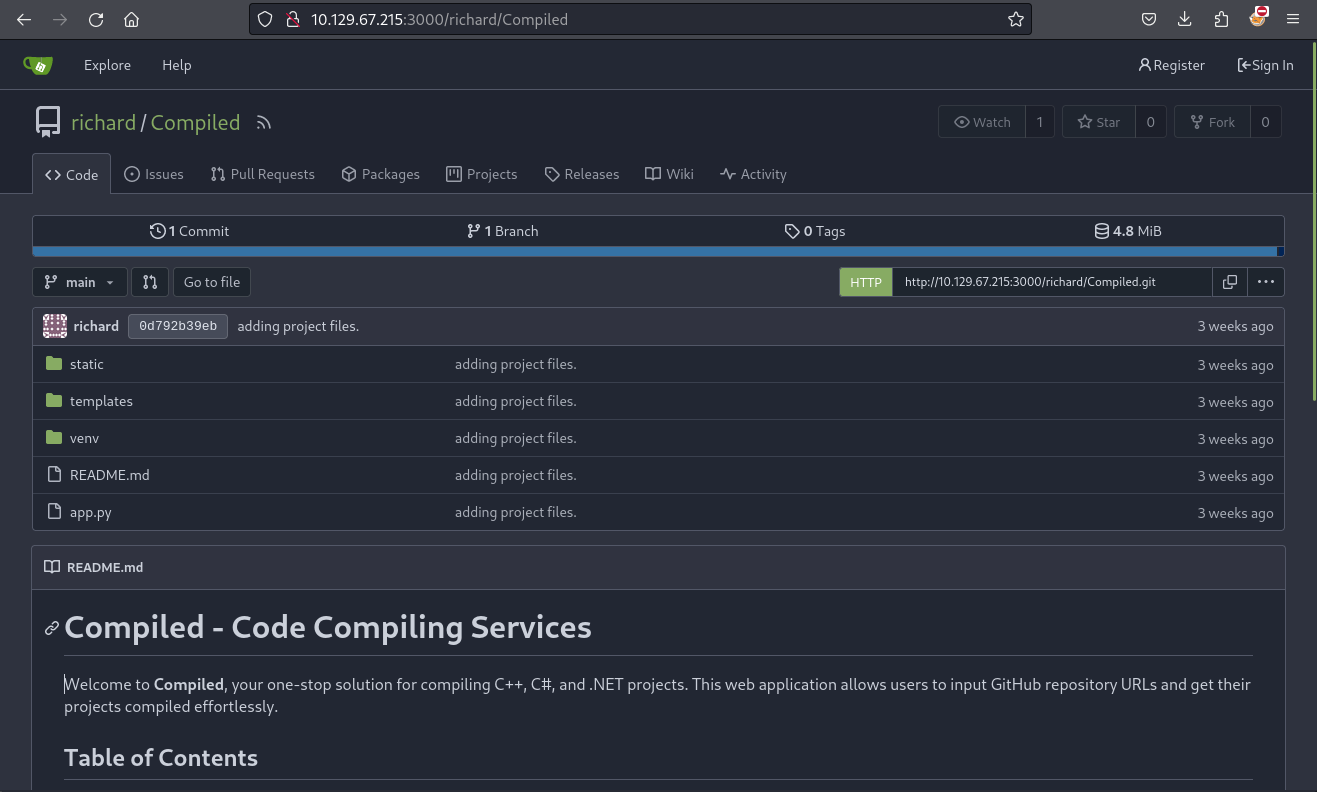Click the Compiled repository name link

click(x=195, y=122)
